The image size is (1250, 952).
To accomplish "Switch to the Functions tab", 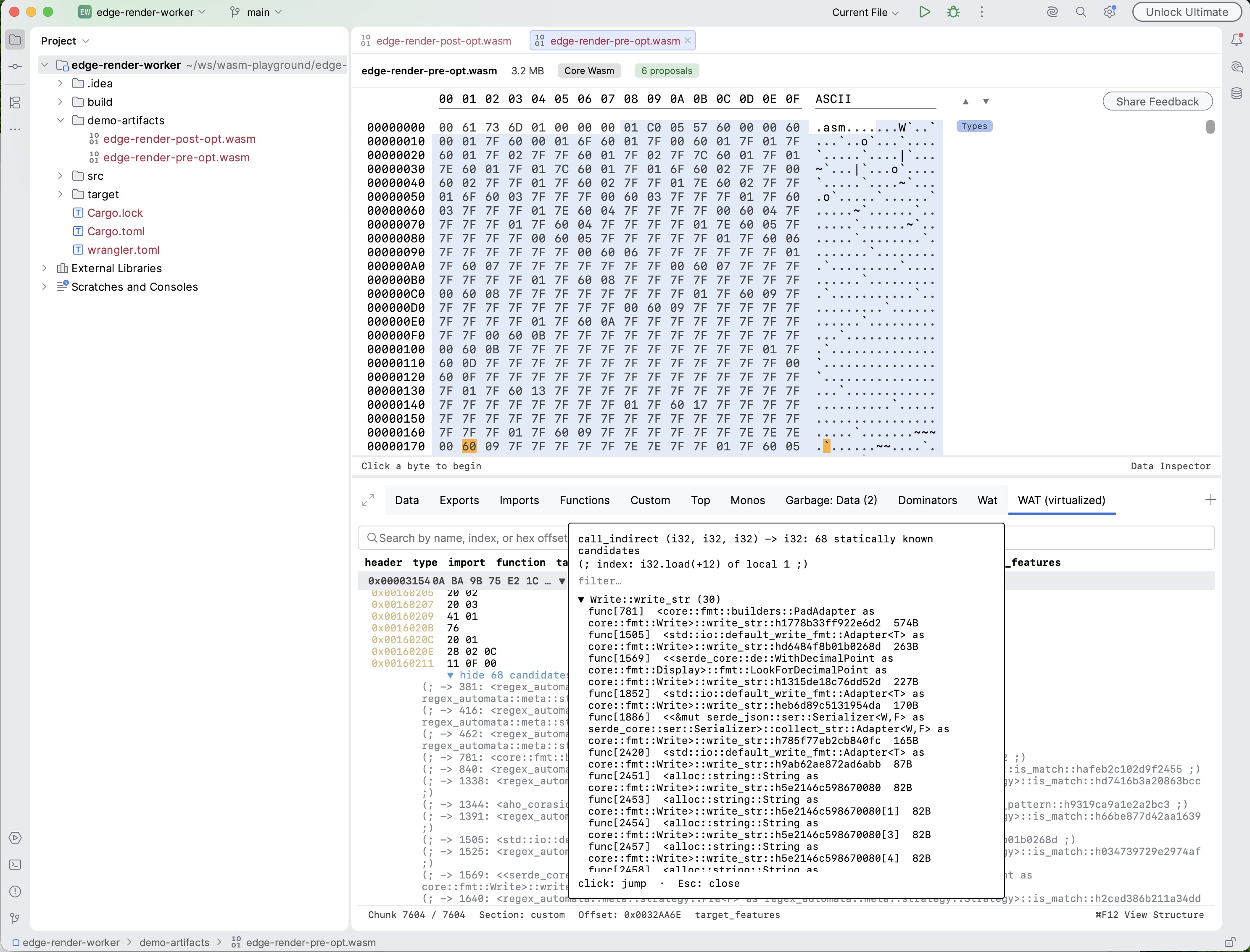I will click(x=585, y=500).
